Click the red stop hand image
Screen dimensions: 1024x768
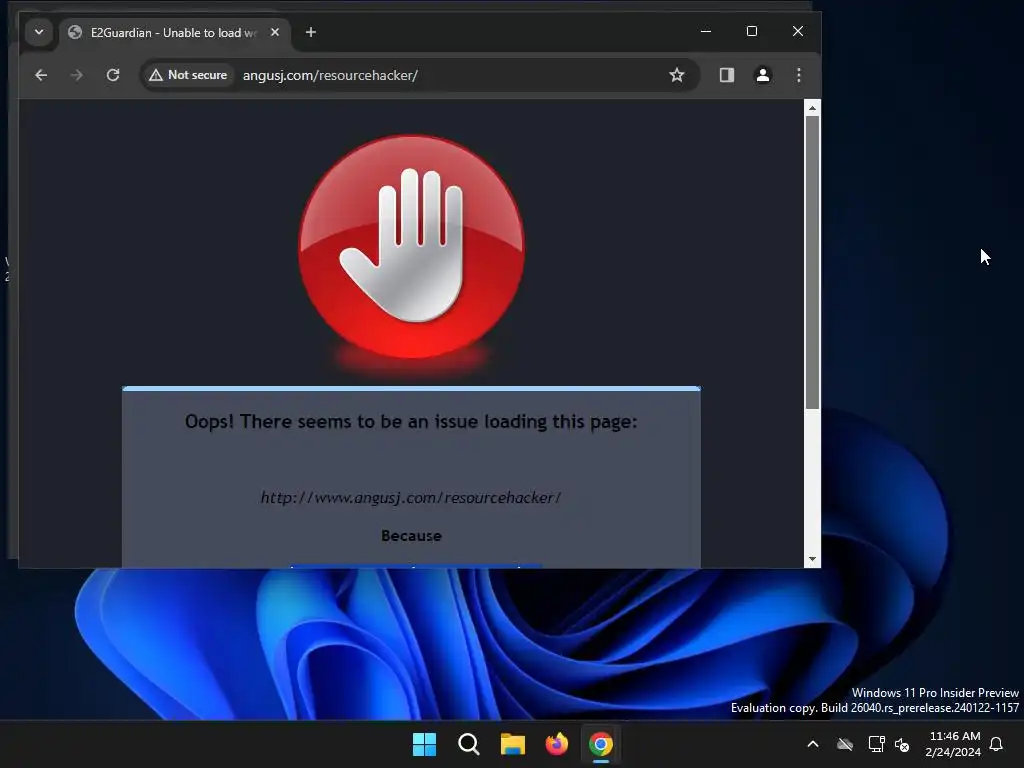(411, 247)
